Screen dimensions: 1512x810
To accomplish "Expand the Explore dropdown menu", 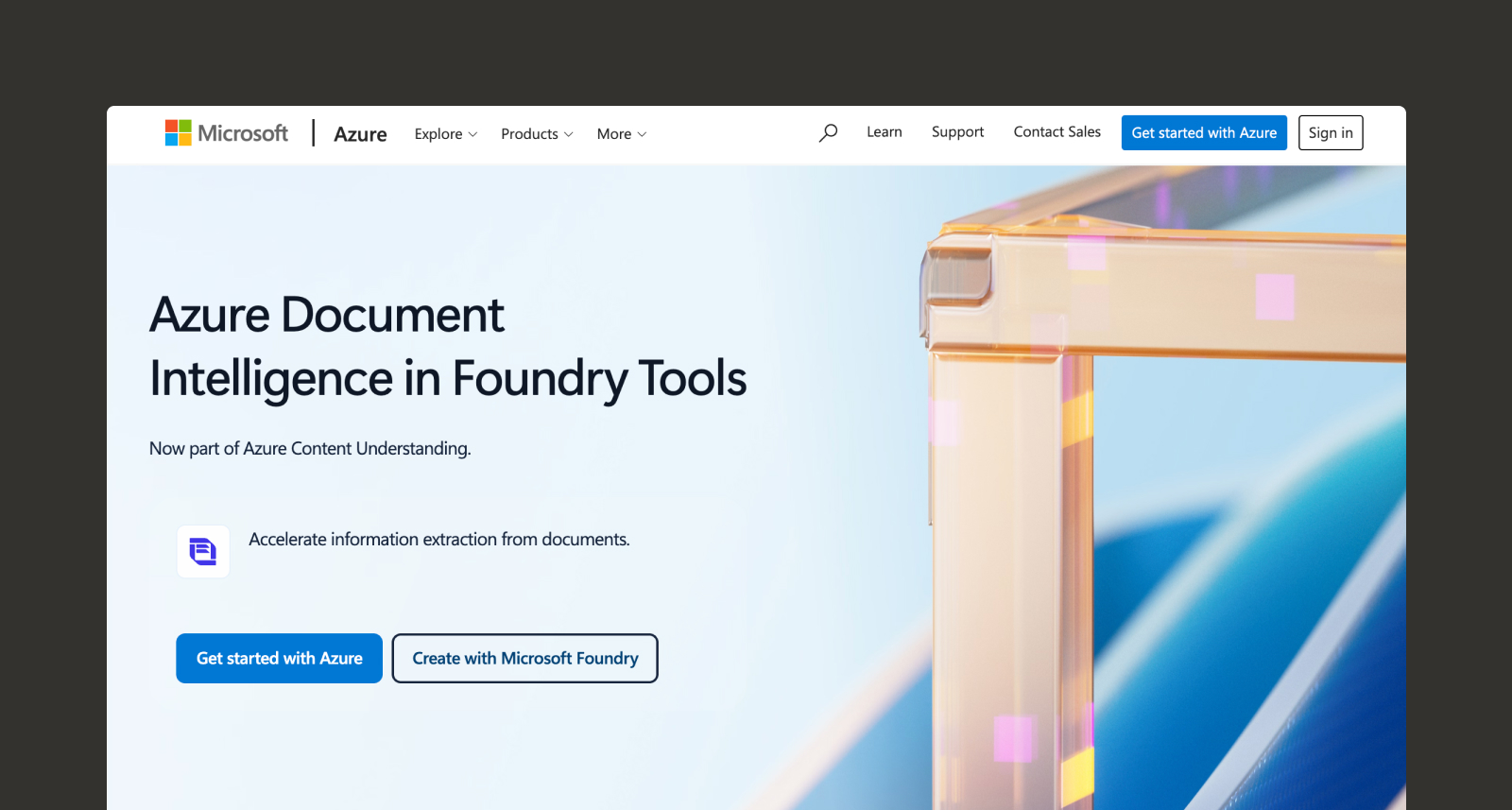I will 446,134.
